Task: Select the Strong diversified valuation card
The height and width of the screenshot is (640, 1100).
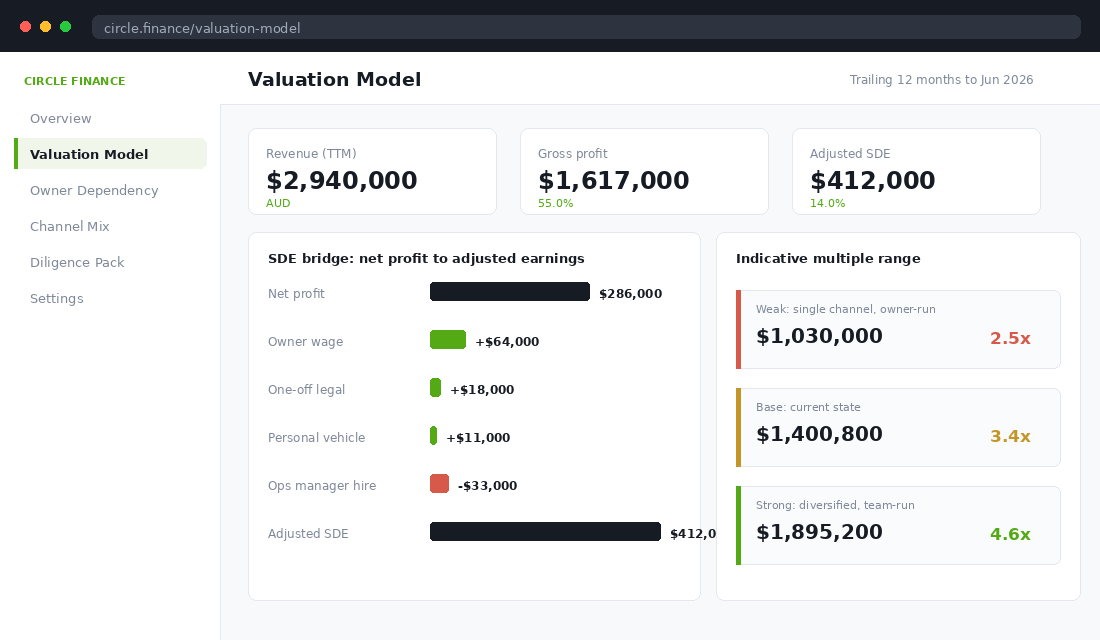Action: (x=898, y=526)
